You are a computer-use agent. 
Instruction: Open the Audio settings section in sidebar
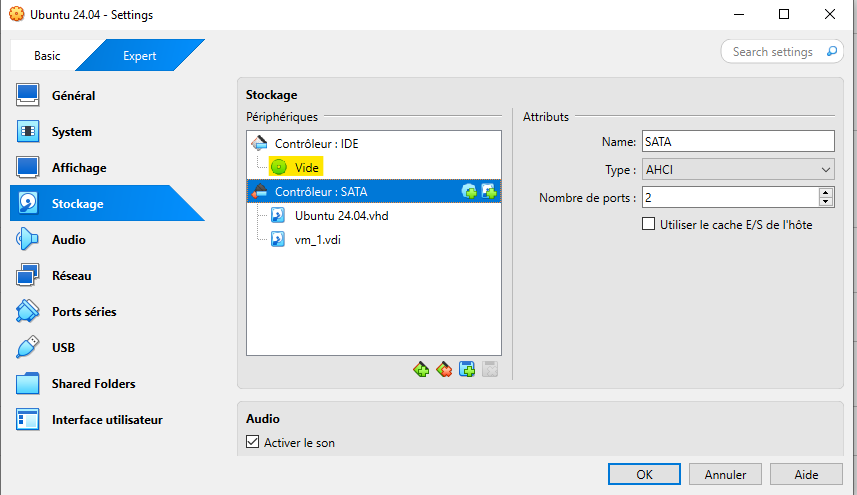68,240
